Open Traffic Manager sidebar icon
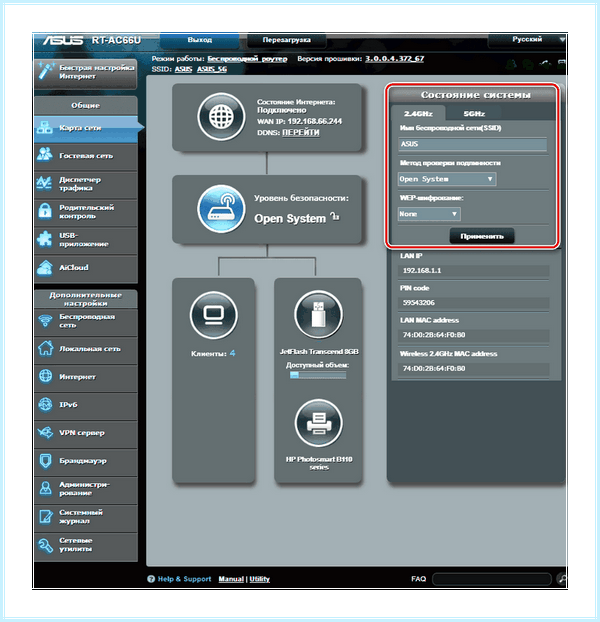 tap(44, 183)
